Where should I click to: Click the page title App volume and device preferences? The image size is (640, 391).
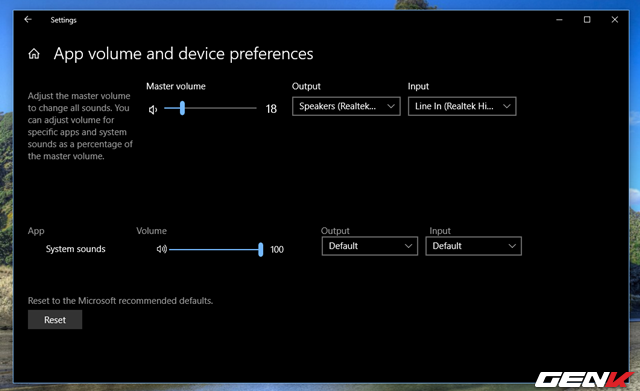tap(183, 54)
